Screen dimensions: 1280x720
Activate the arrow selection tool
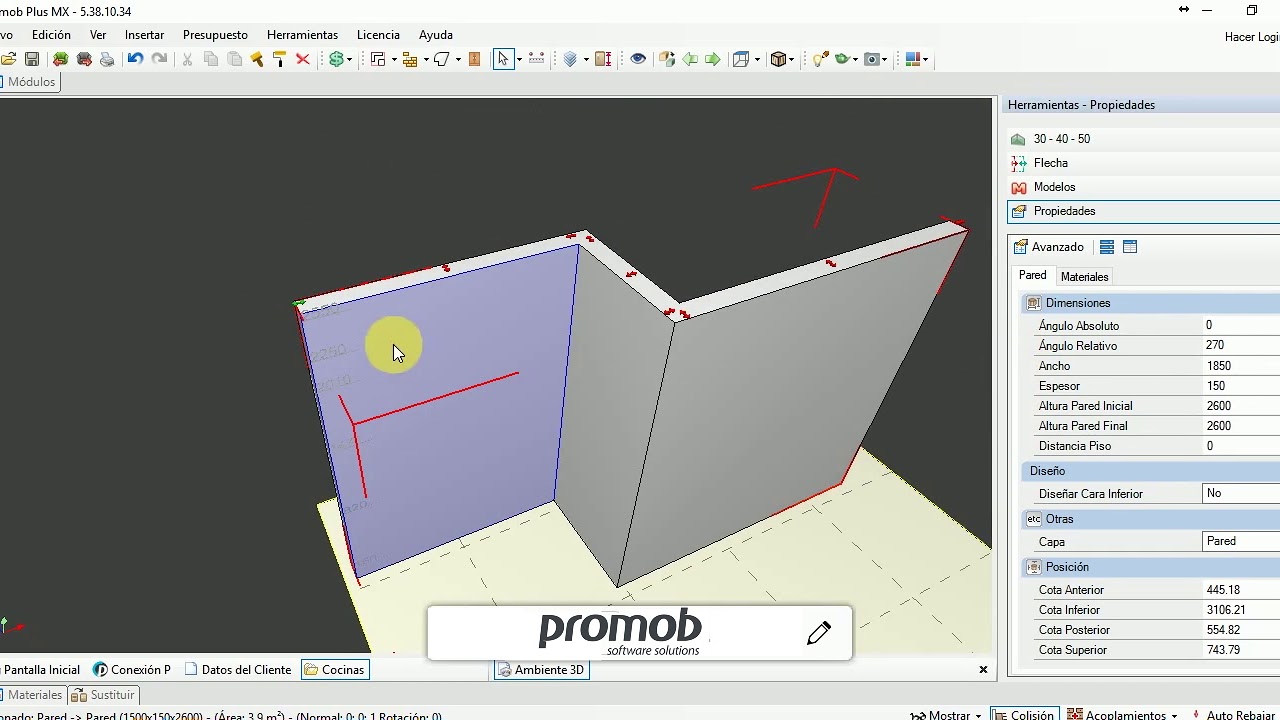coord(503,60)
